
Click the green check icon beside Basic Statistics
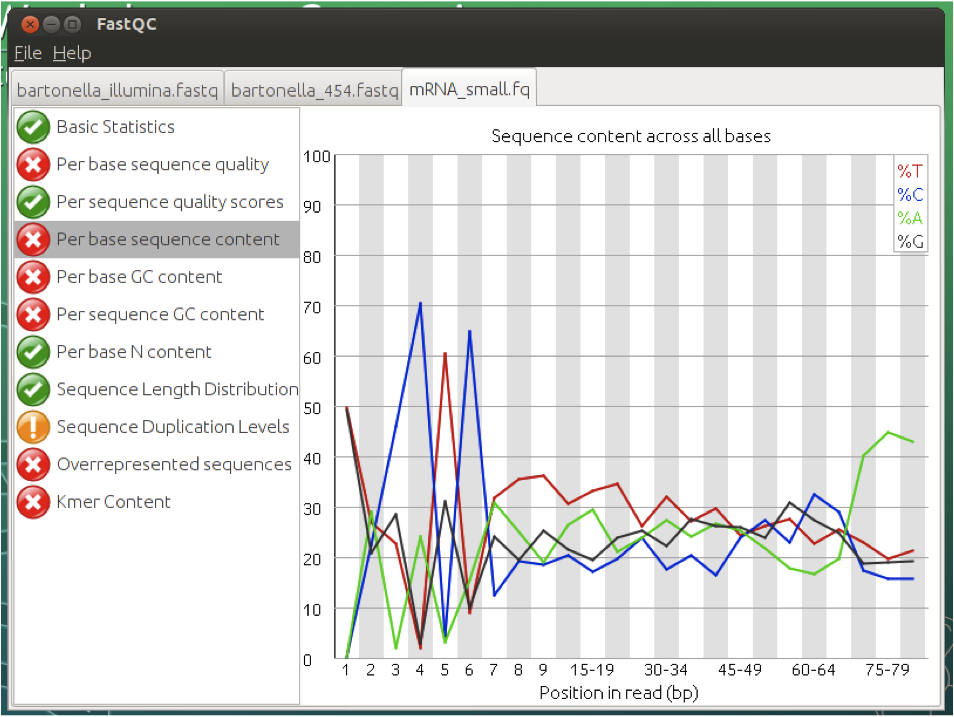point(33,127)
